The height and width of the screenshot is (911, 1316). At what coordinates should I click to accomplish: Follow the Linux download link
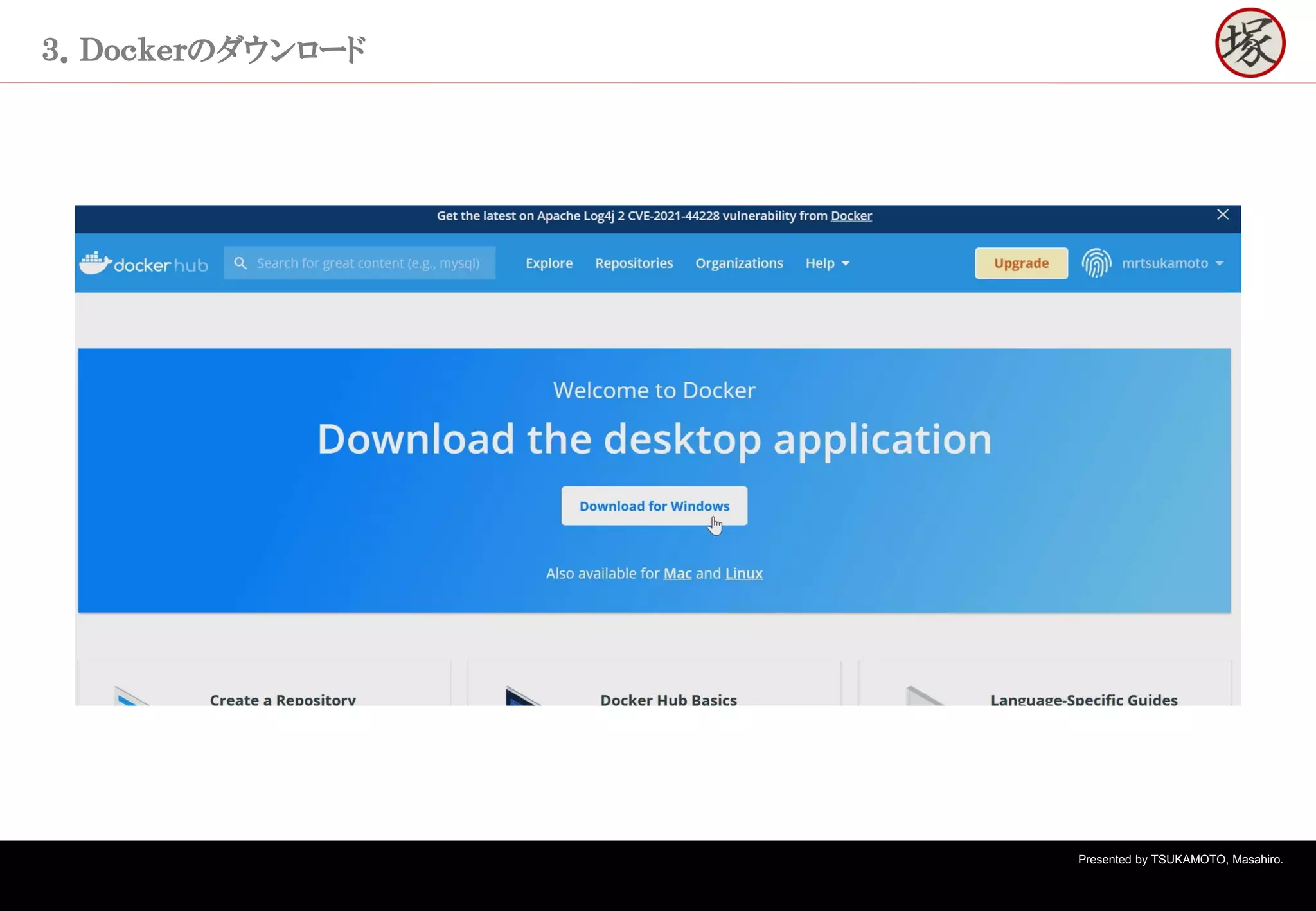click(743, 573)
